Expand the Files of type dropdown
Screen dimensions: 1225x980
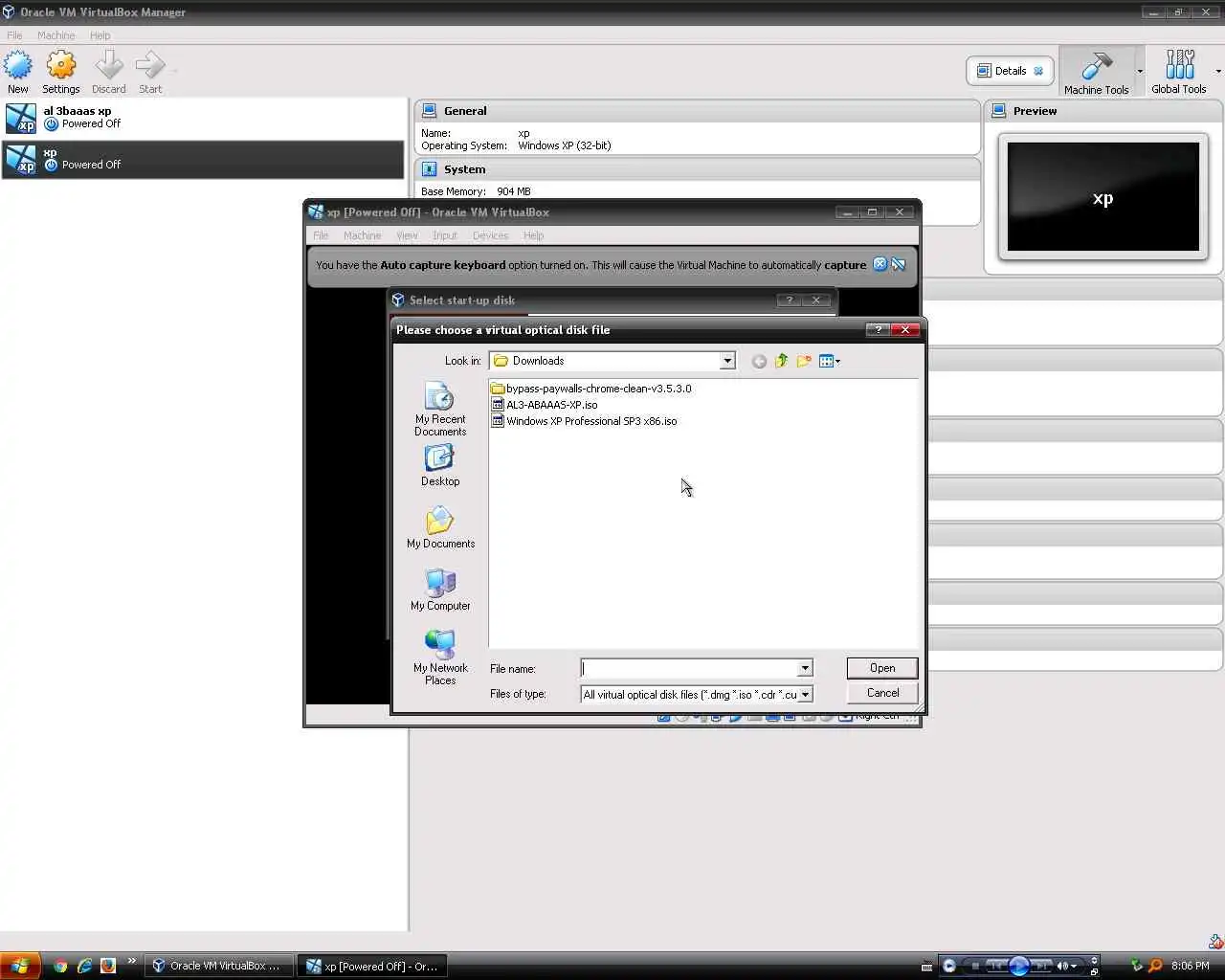coord(805,695)
